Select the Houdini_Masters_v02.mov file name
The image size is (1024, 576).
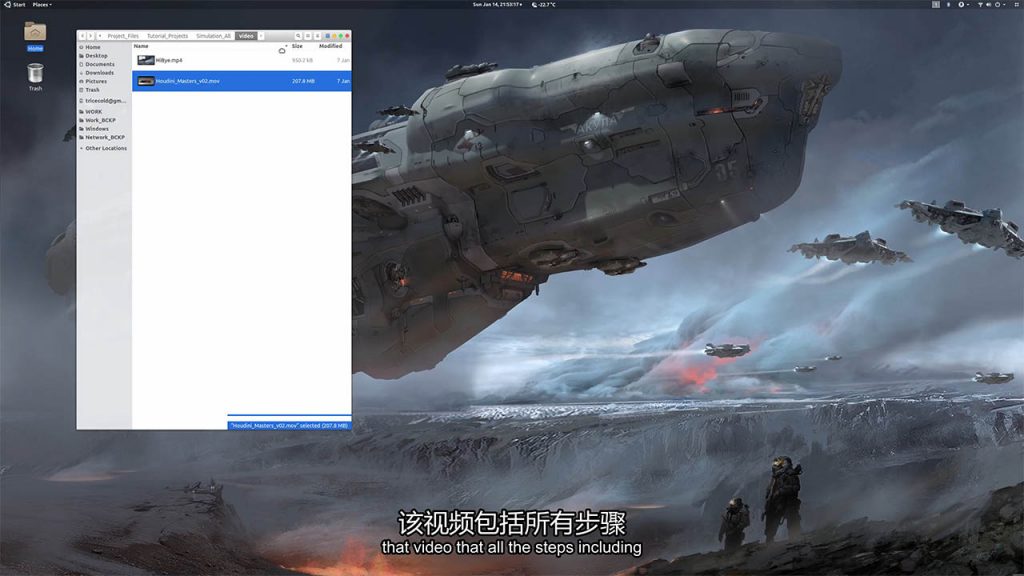[x=187, y=81]
